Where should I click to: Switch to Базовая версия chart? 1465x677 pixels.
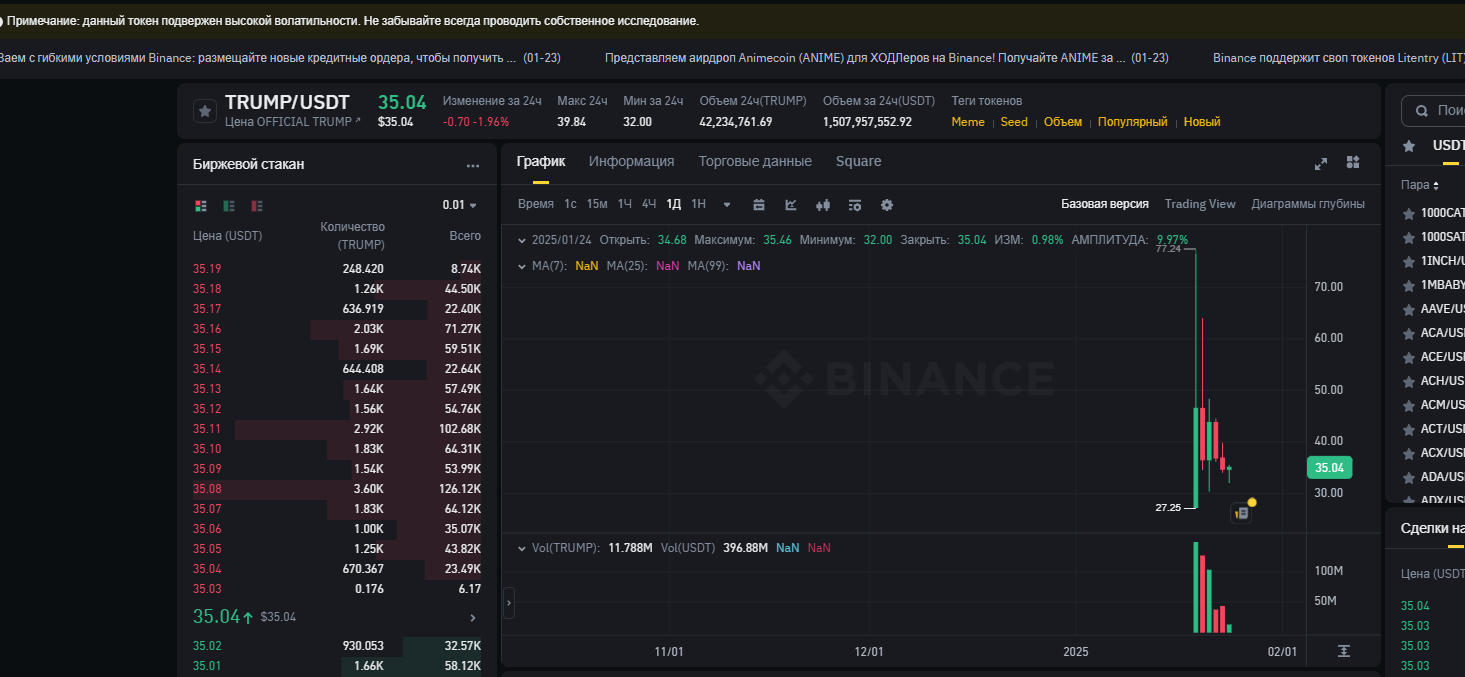click(x=1105, y=204)
